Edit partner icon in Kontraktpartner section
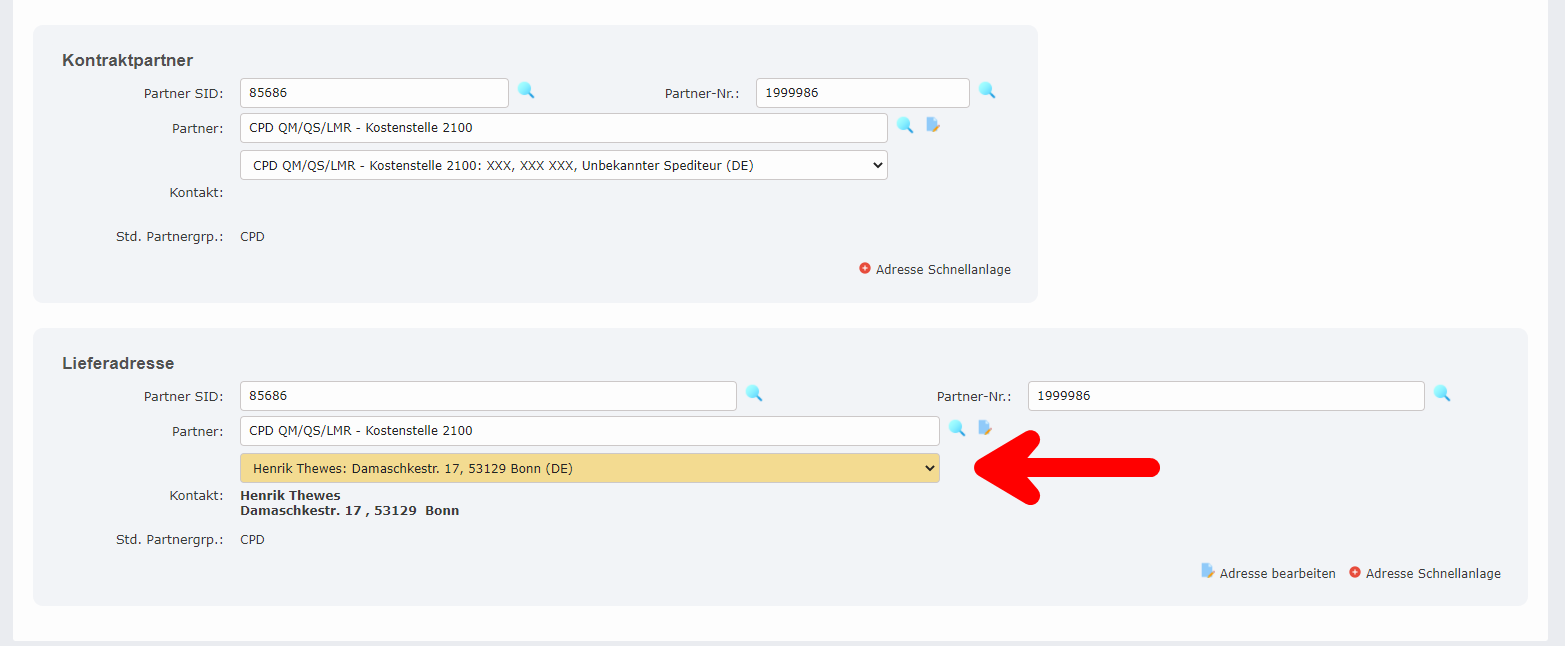The height and width of the screenshot is (646, 1565). (x=933, y=125)
